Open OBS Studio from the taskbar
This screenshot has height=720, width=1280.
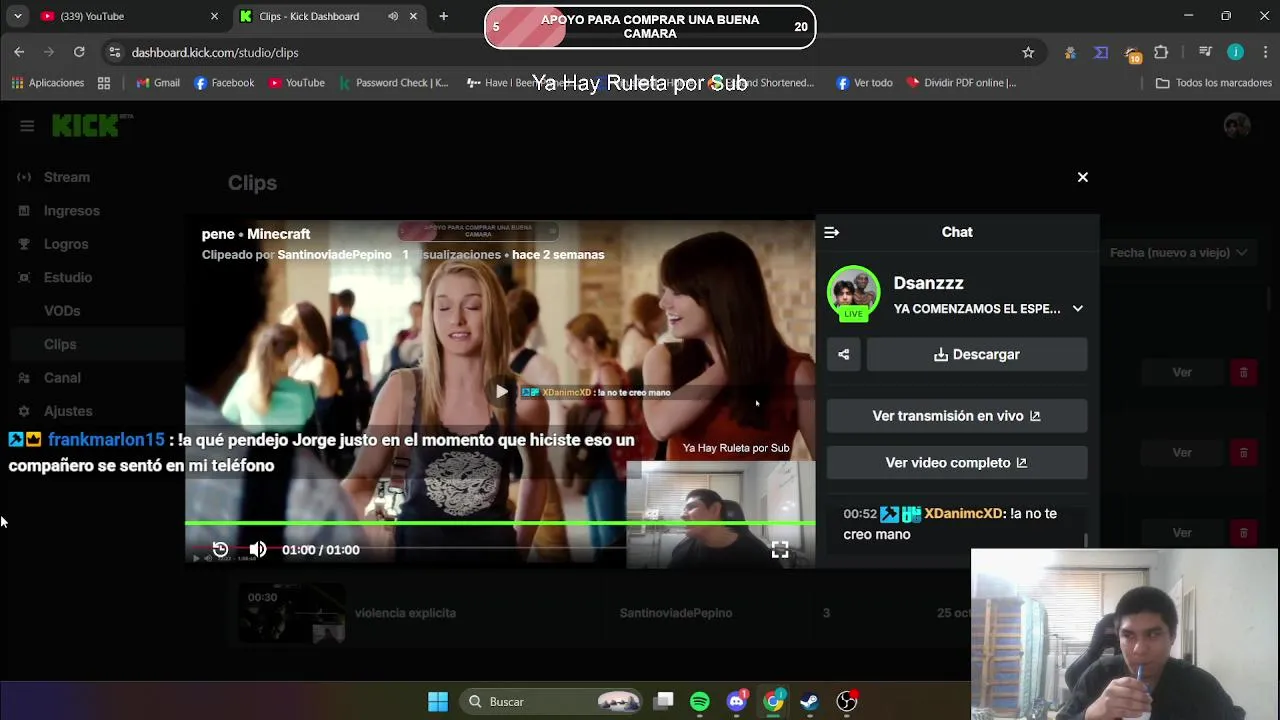pyautogui.click(x=847, y=701)
